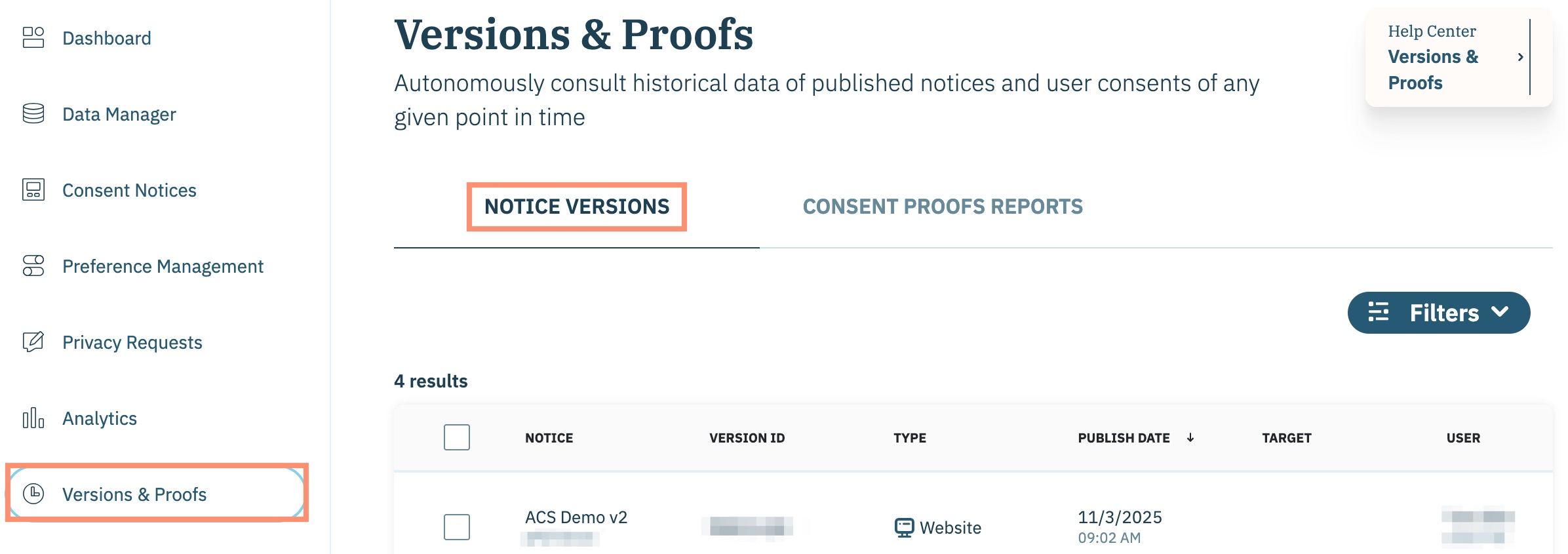Open the ACS Demo v2 notice
This screenshot has width=1568, height=554.
point(576,517)
